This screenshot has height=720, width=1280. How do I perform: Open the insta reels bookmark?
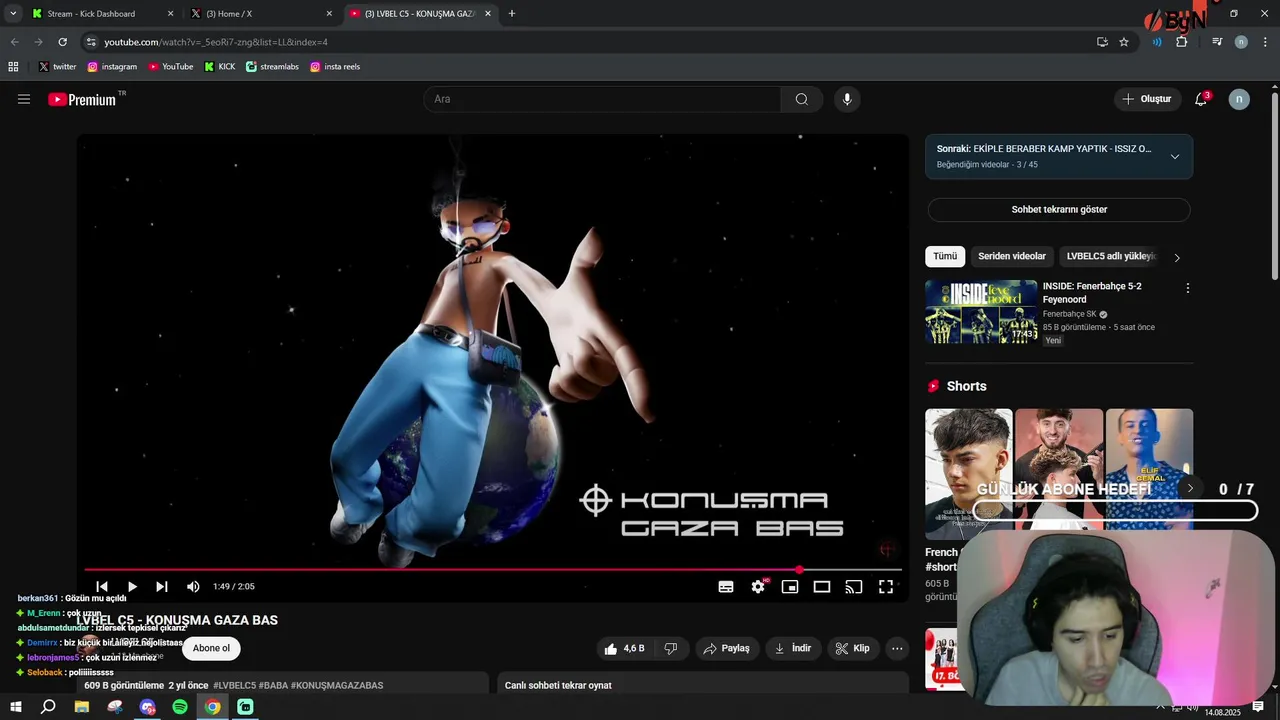point(335,67)
